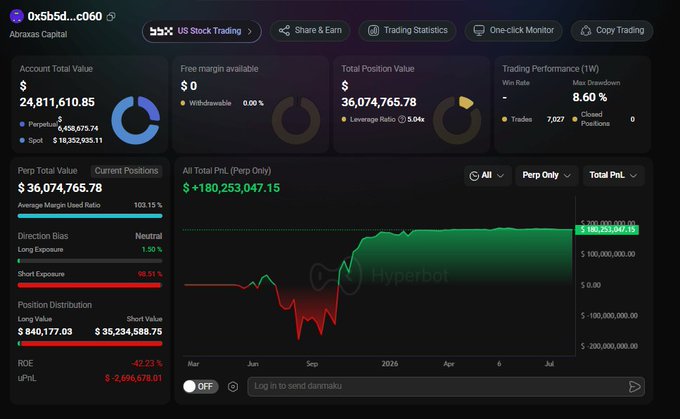
Task: Click the Spot value $ 18,352,935.11
Action: [78, 141]
